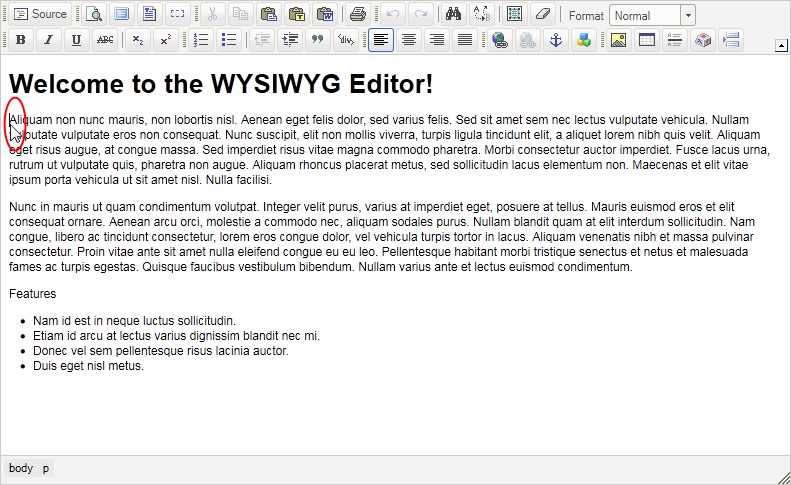The height and width of the screenshot is (485, 791).
Task: Click paragraph starting 'Nunc in mauris ut quam'
Action: pos(382,237)
